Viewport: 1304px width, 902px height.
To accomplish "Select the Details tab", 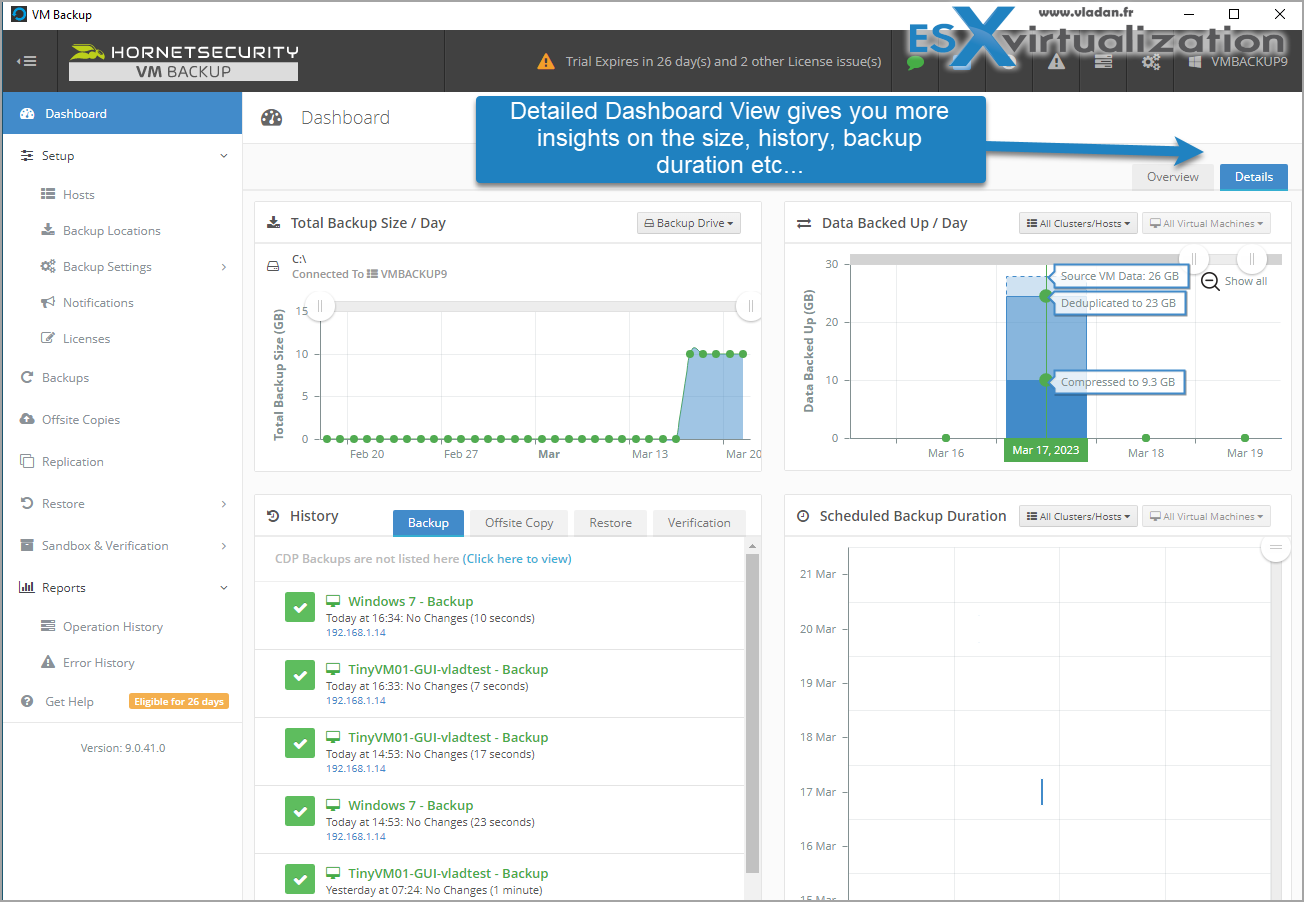I will pos(1254,177).
